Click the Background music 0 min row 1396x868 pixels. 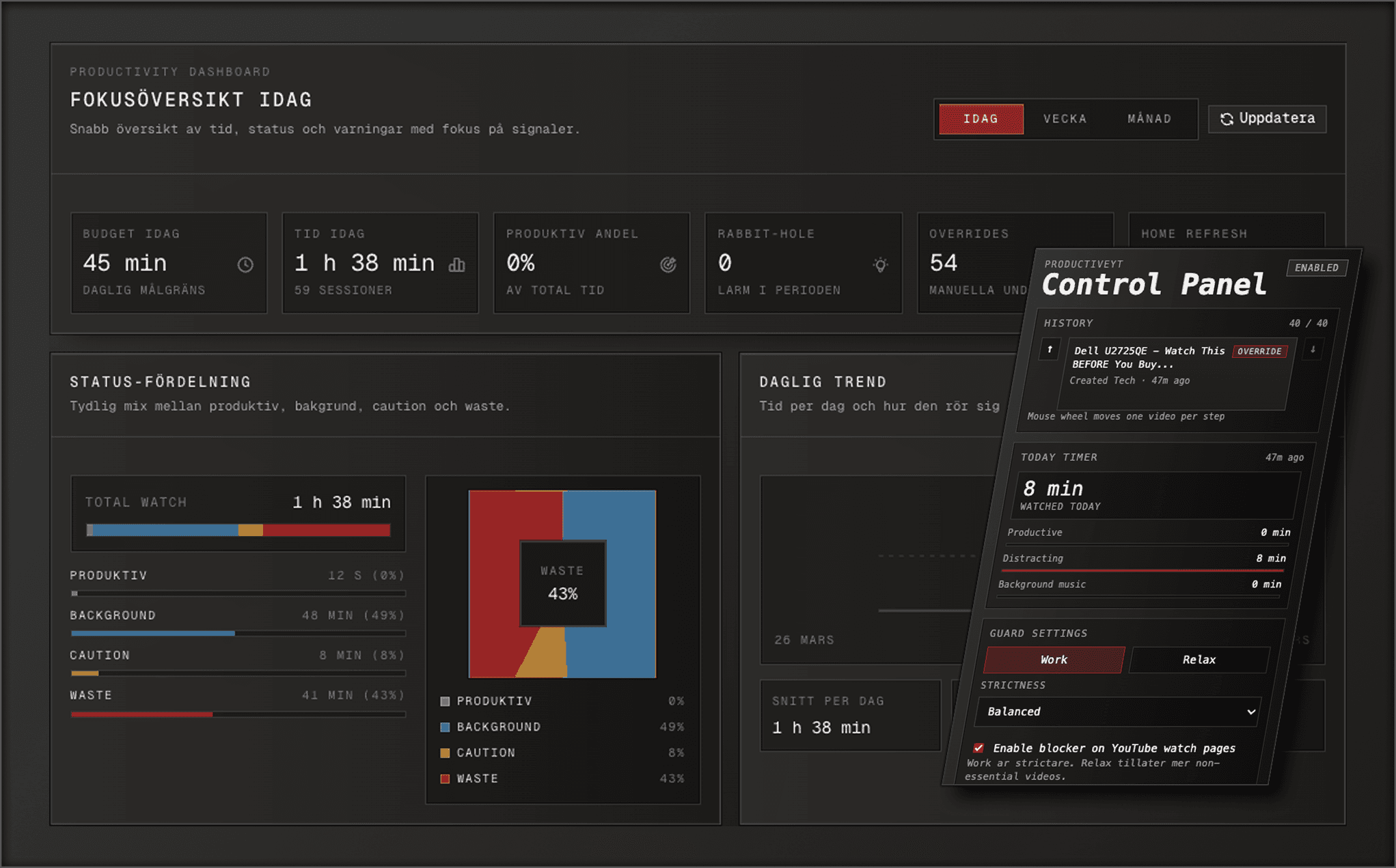coord(1140,586)
